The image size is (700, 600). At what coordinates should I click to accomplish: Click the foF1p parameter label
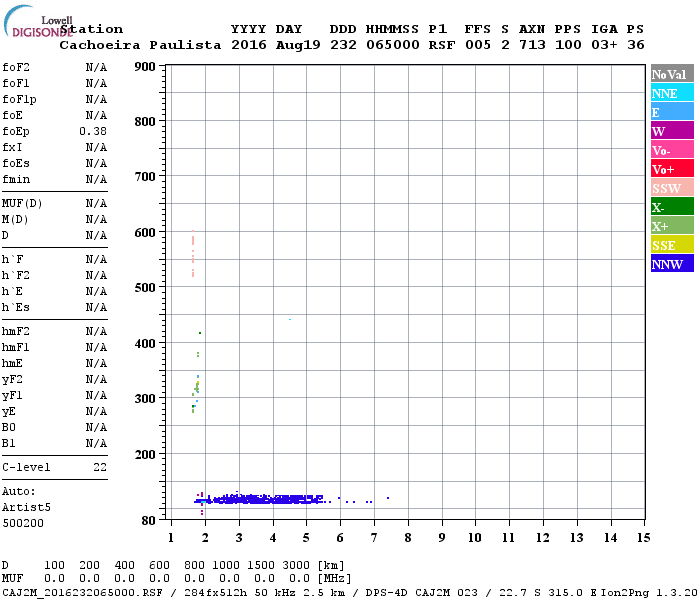tap(19, 100)
